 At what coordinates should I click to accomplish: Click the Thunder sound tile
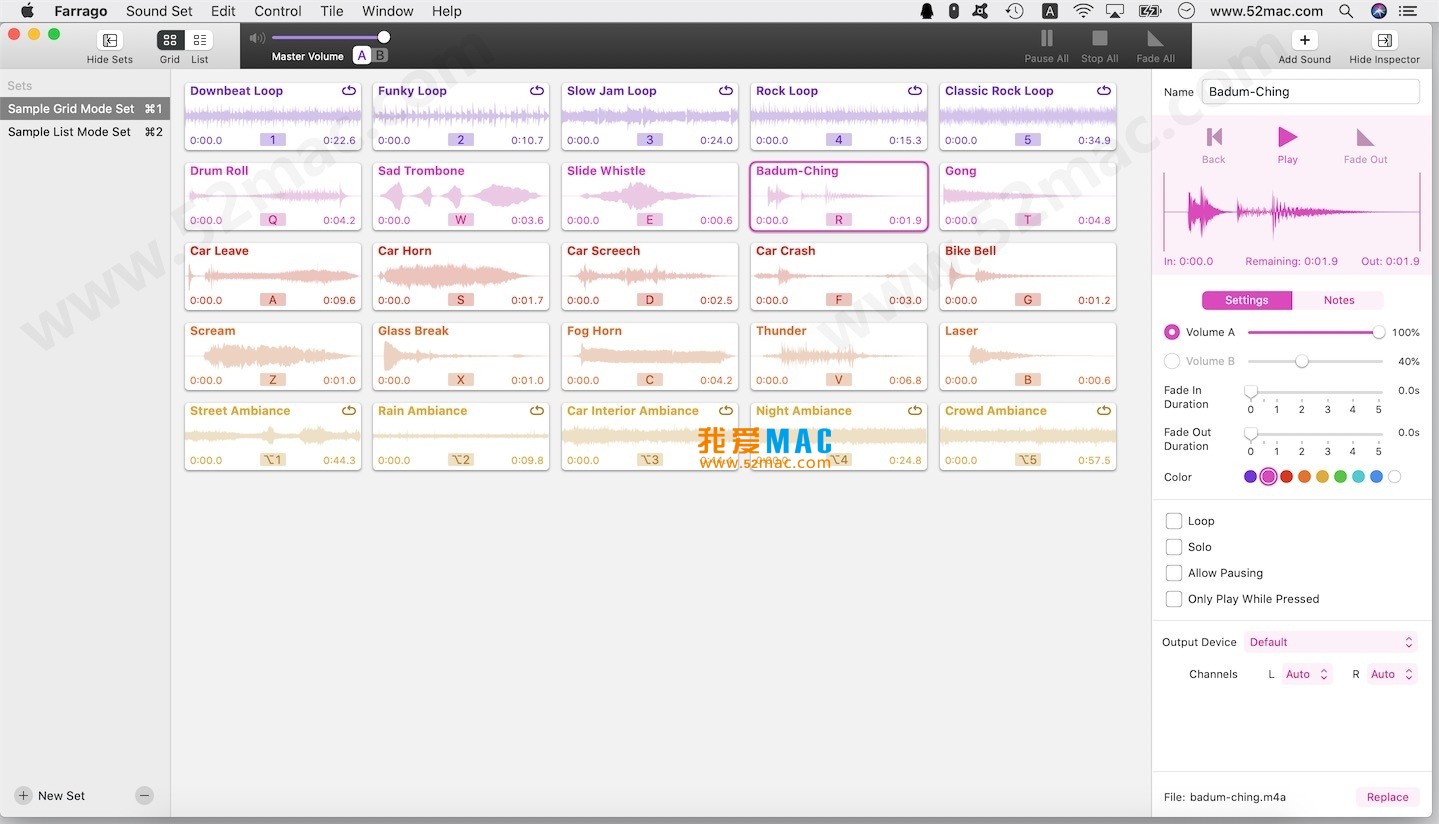pyautogui.click(x=839, y=357)
